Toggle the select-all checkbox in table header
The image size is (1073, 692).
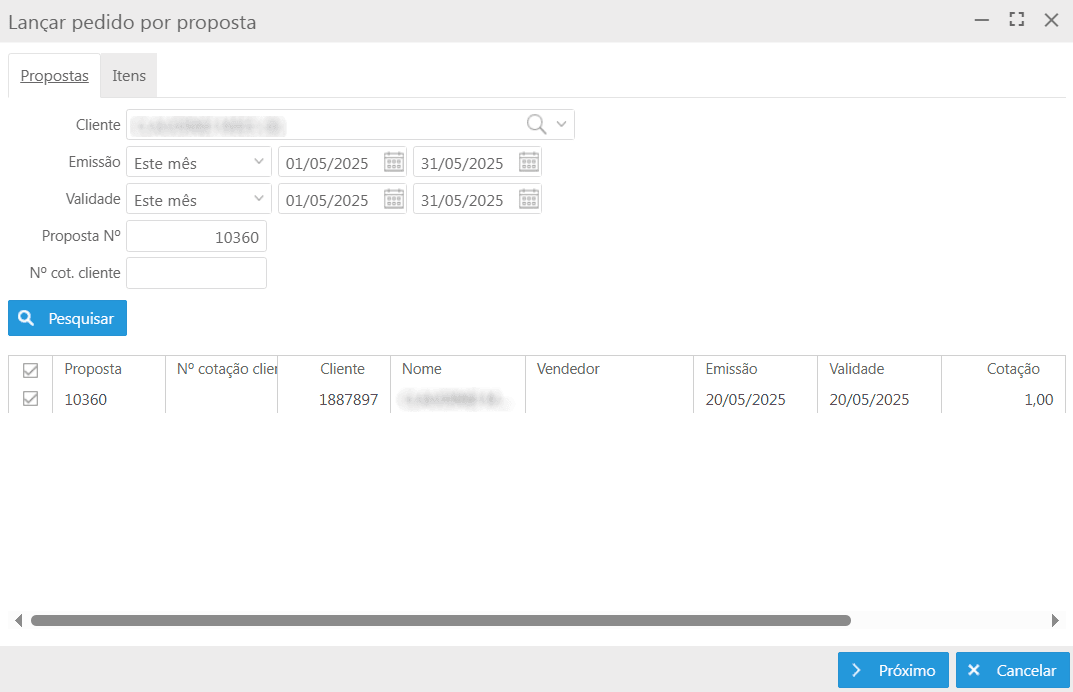(x=30, y=370)
